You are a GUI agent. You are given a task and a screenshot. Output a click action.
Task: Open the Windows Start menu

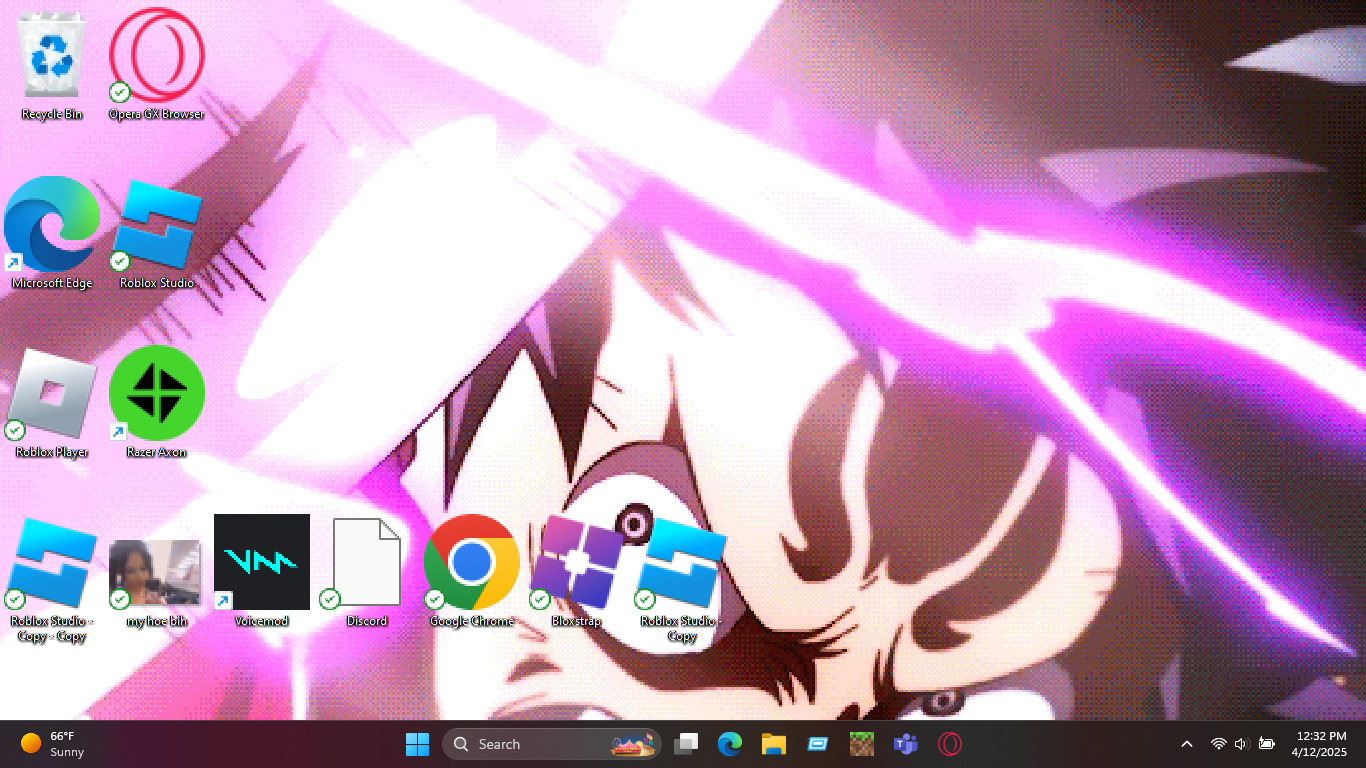[417, 744]
